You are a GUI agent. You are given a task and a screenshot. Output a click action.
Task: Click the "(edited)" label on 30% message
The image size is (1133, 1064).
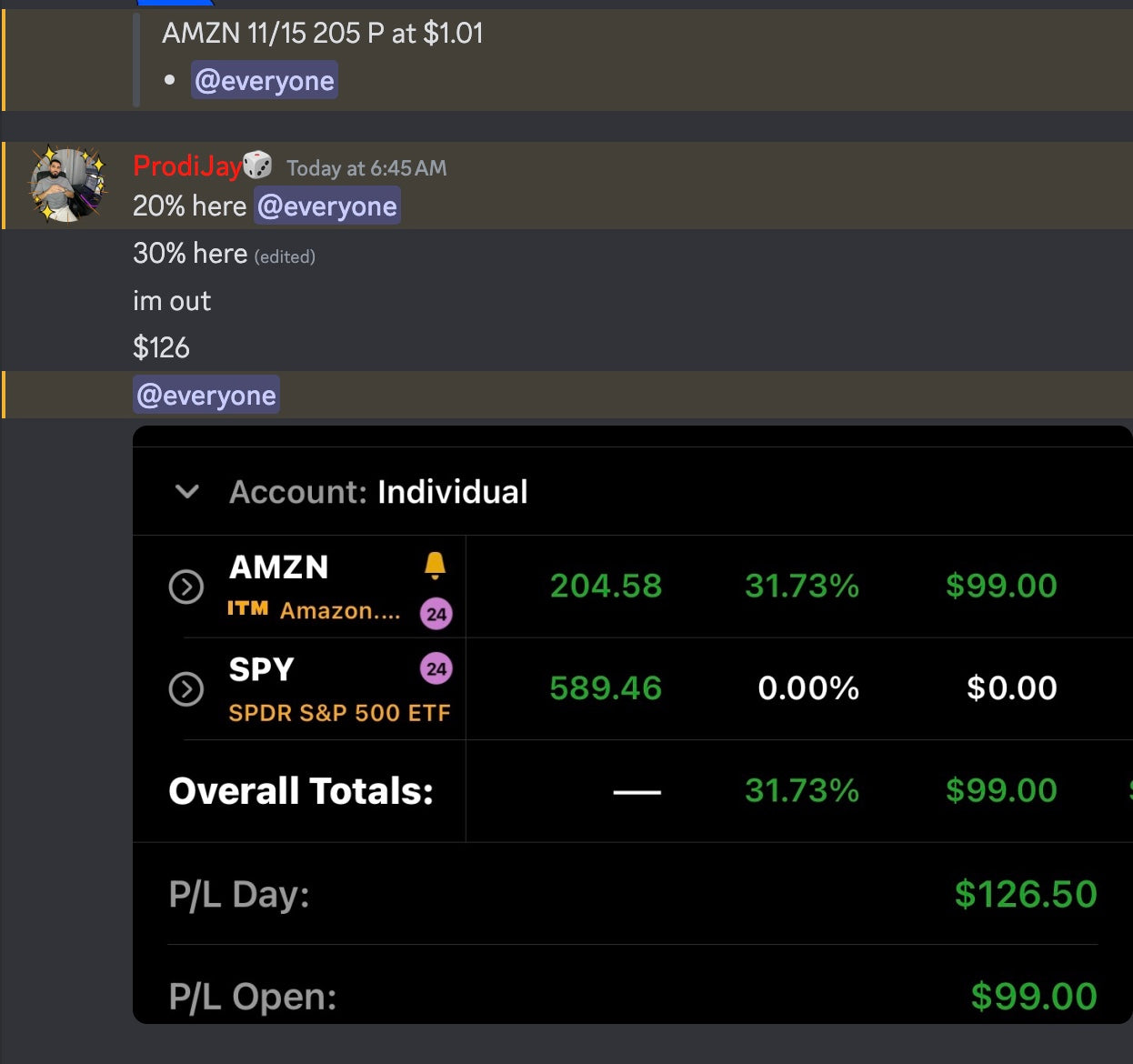click(x=285, y=256)
